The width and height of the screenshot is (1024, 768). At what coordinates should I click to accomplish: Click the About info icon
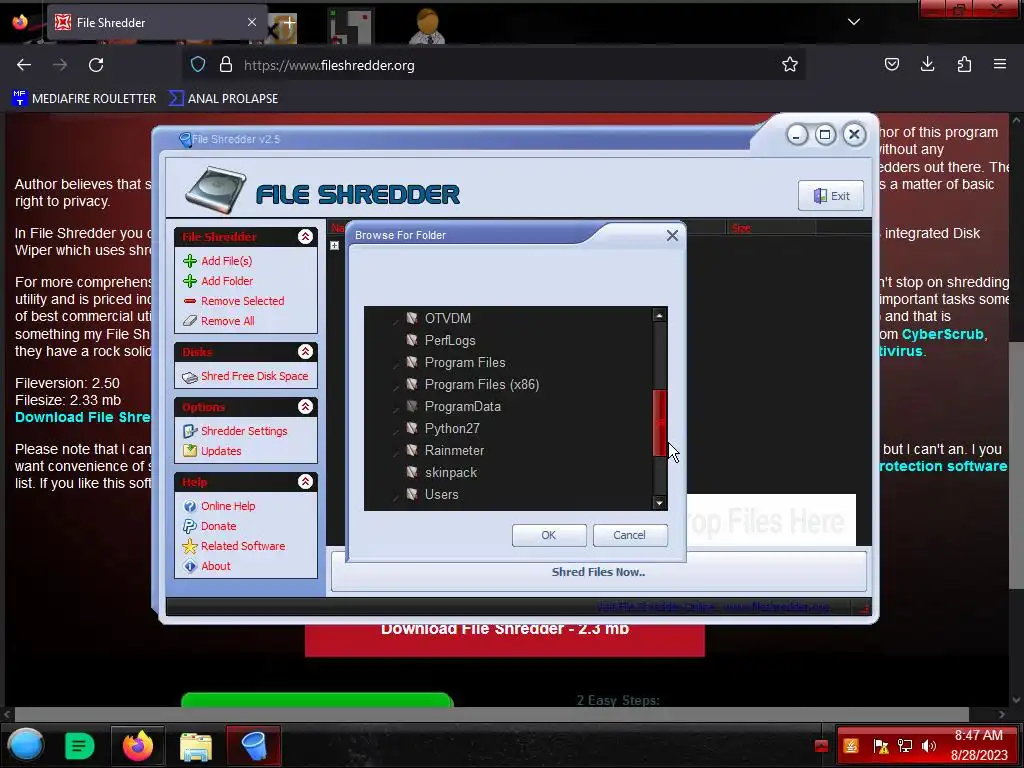[x=190, y=566]
